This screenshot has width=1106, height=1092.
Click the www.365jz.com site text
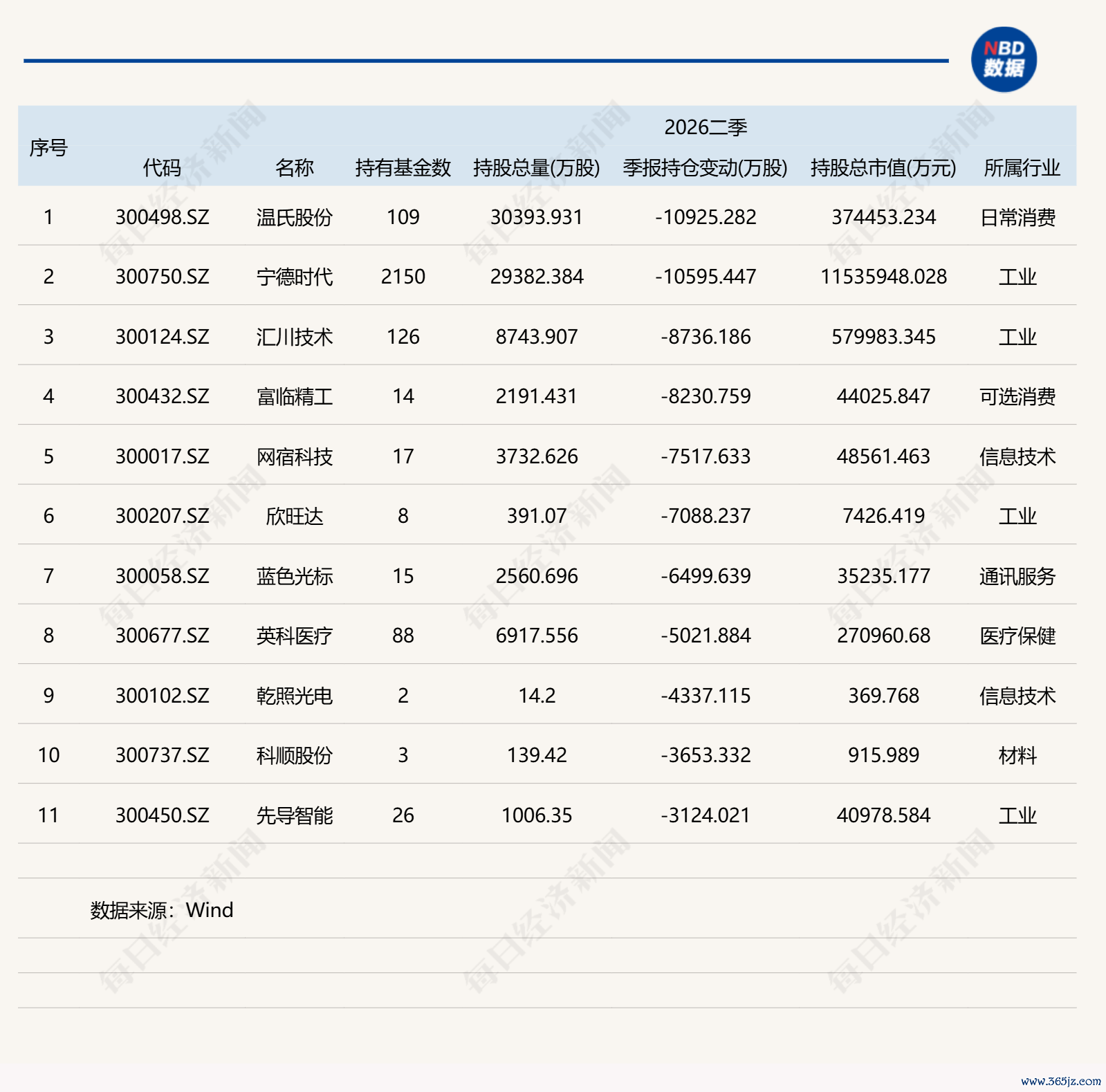(x=1061, y=1081)
